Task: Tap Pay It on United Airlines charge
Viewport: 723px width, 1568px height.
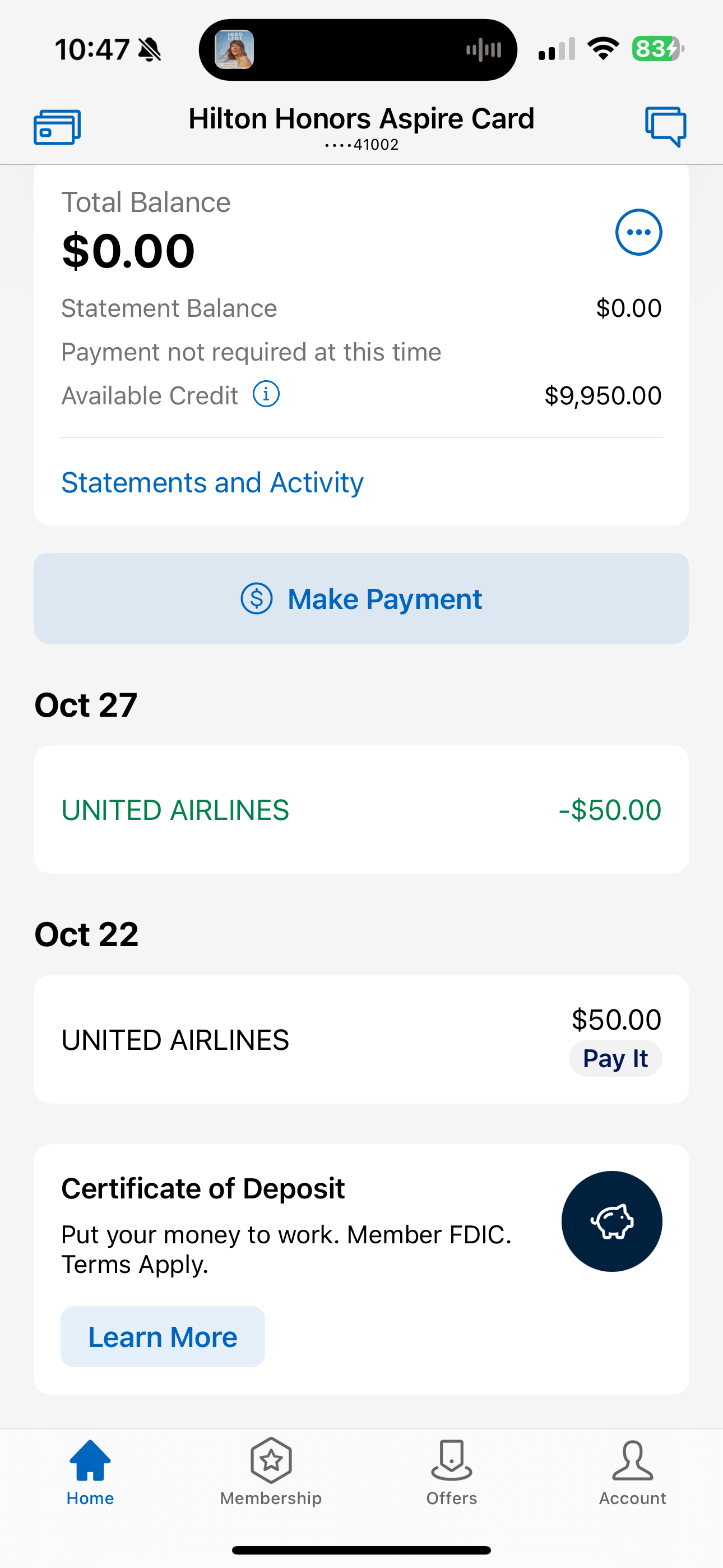Action: [615, 1059]
